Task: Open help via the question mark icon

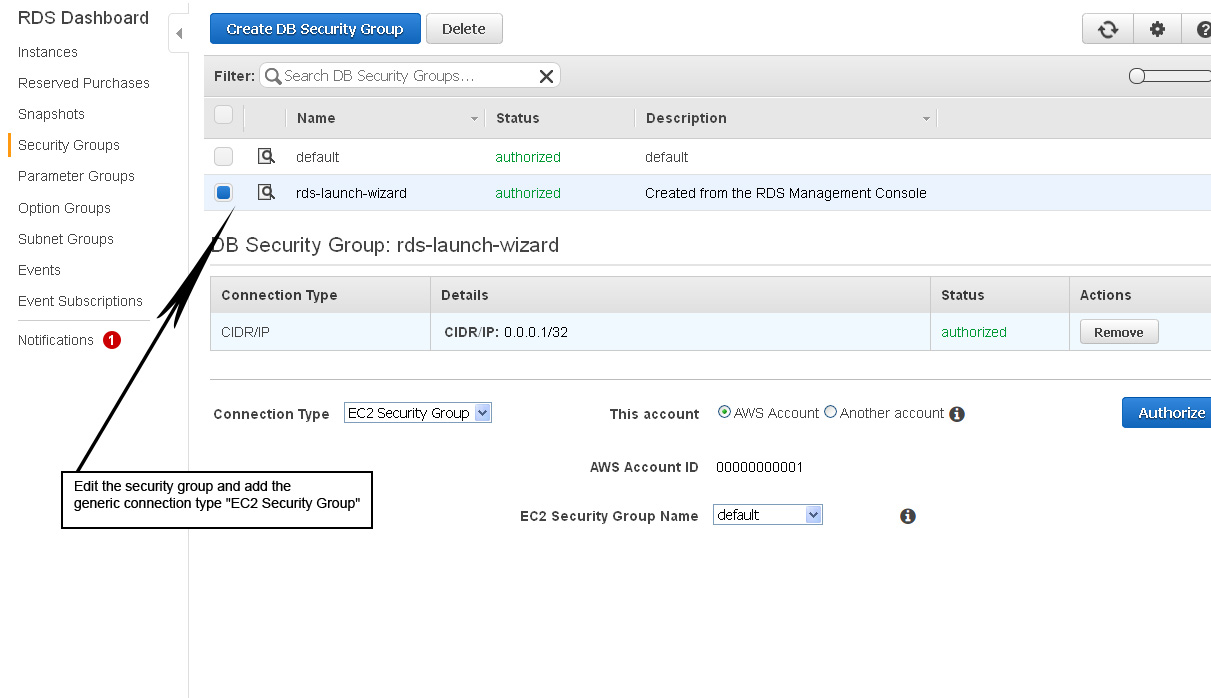Action: tap(1198, 29)
